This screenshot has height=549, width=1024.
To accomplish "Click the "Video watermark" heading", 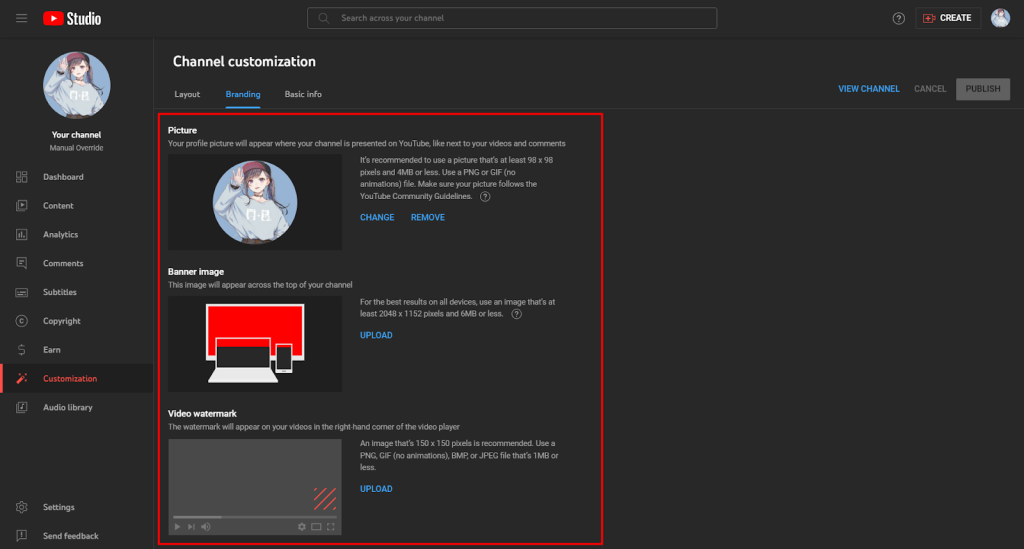I will coord(202,414).
